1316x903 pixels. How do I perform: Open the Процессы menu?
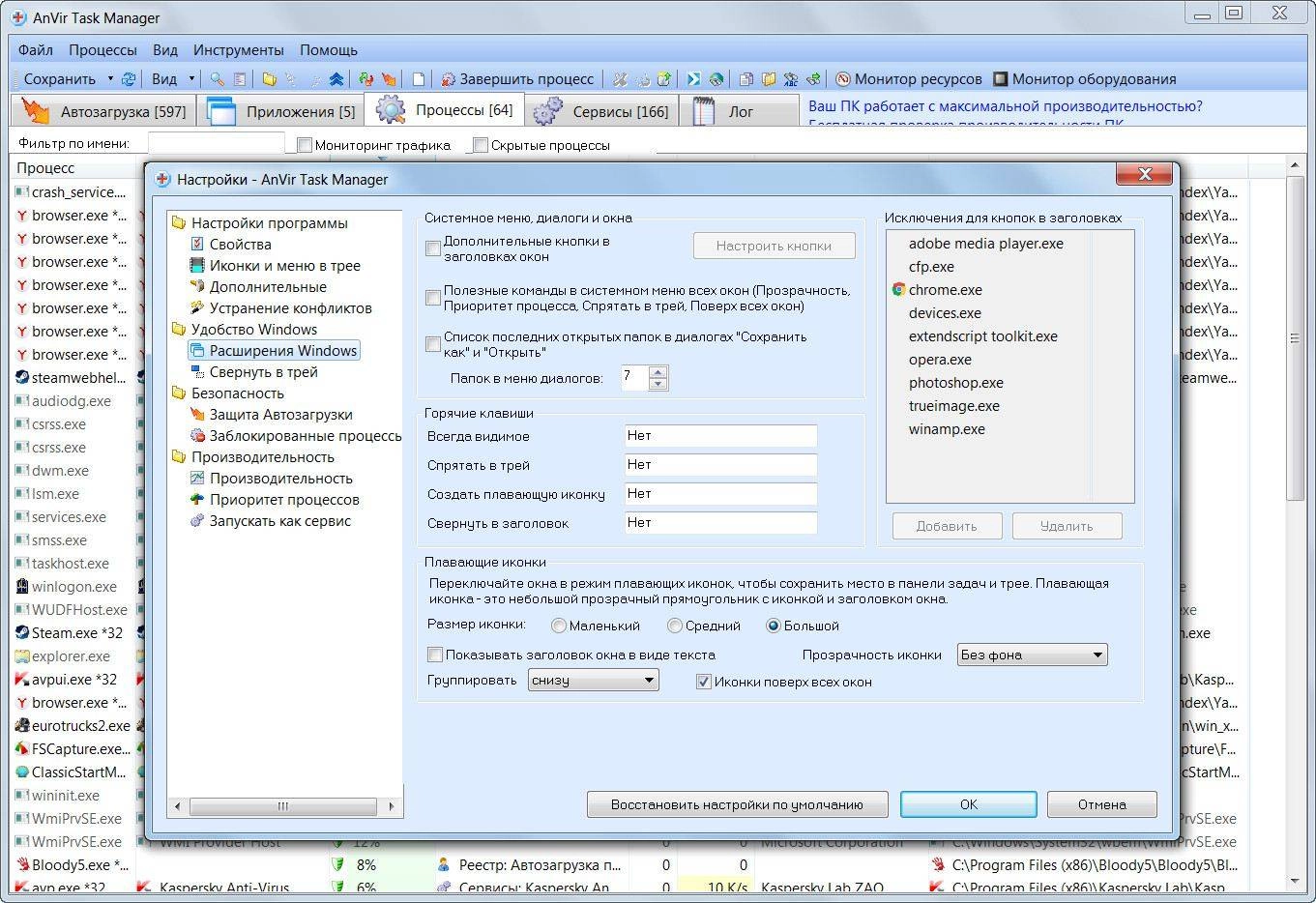(102, 49)
